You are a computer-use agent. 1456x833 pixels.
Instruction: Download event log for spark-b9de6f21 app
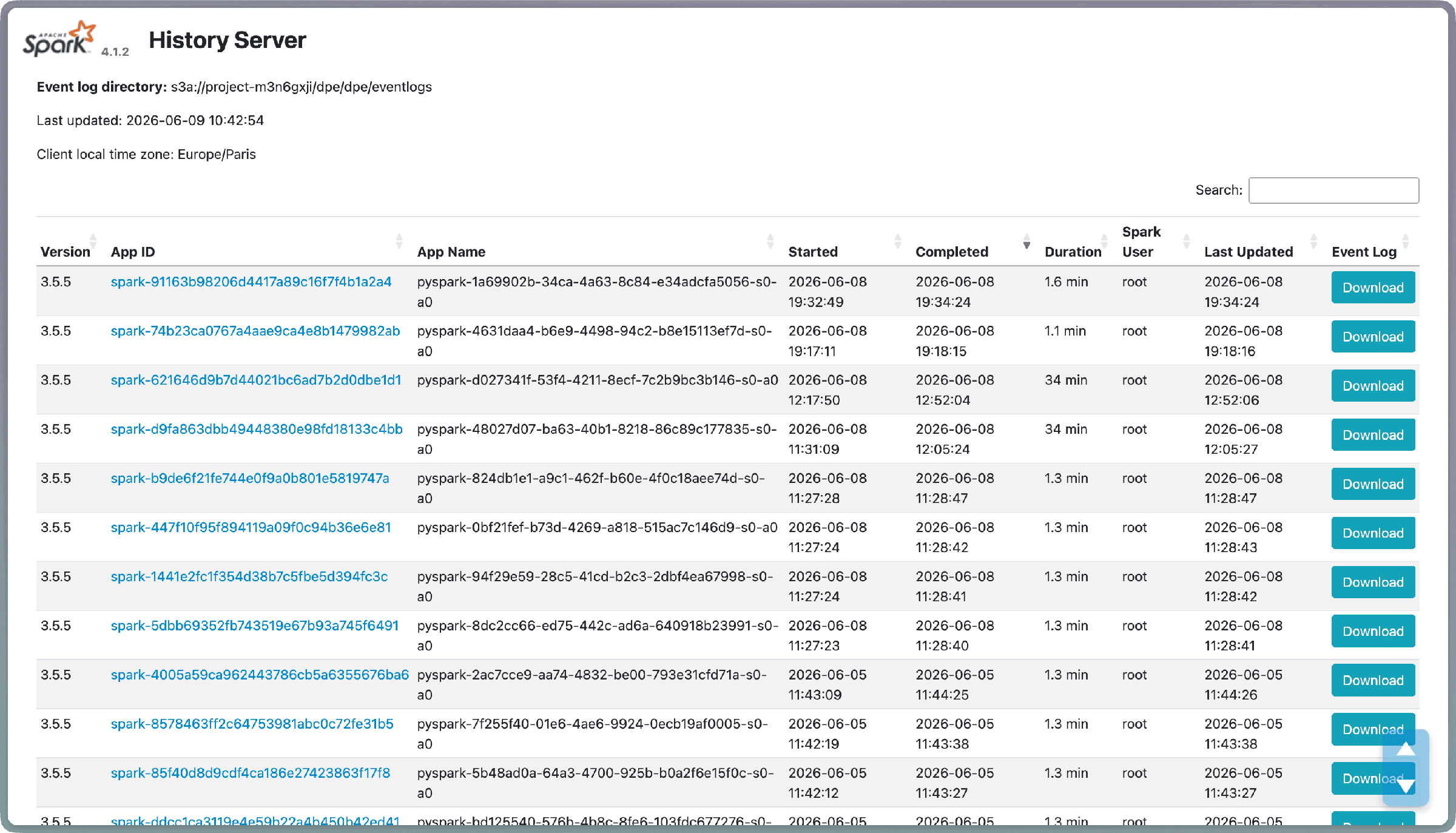click(x=1373, y=484)
